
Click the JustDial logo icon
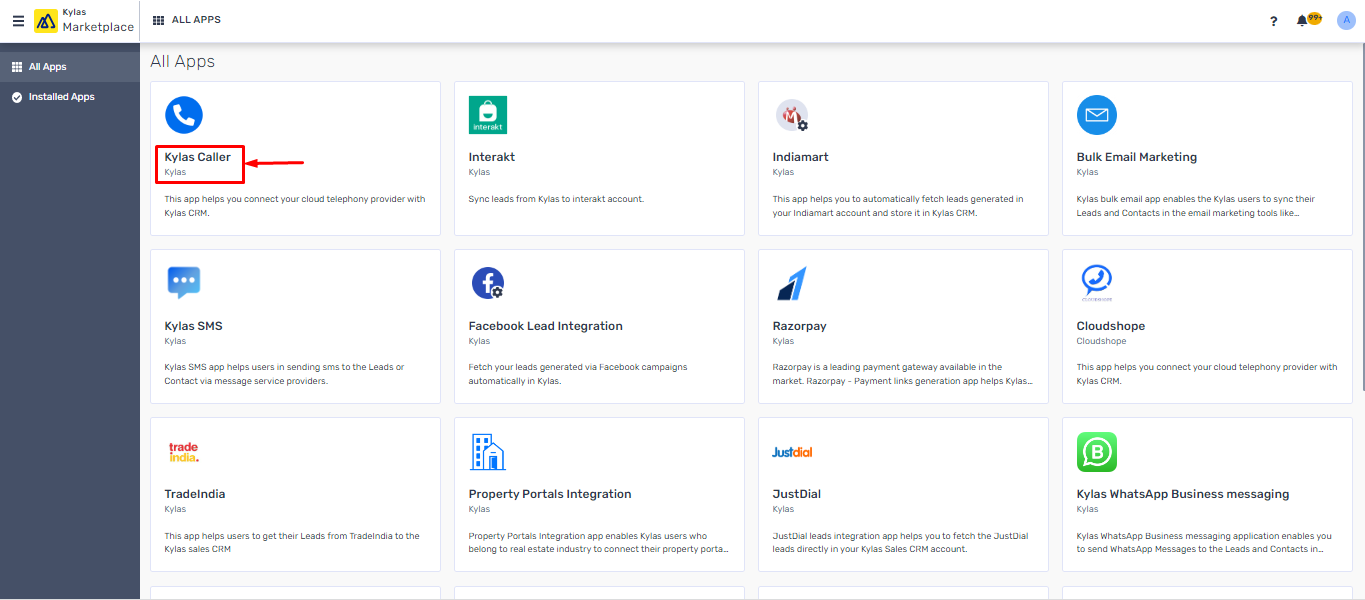pos(792,452)
